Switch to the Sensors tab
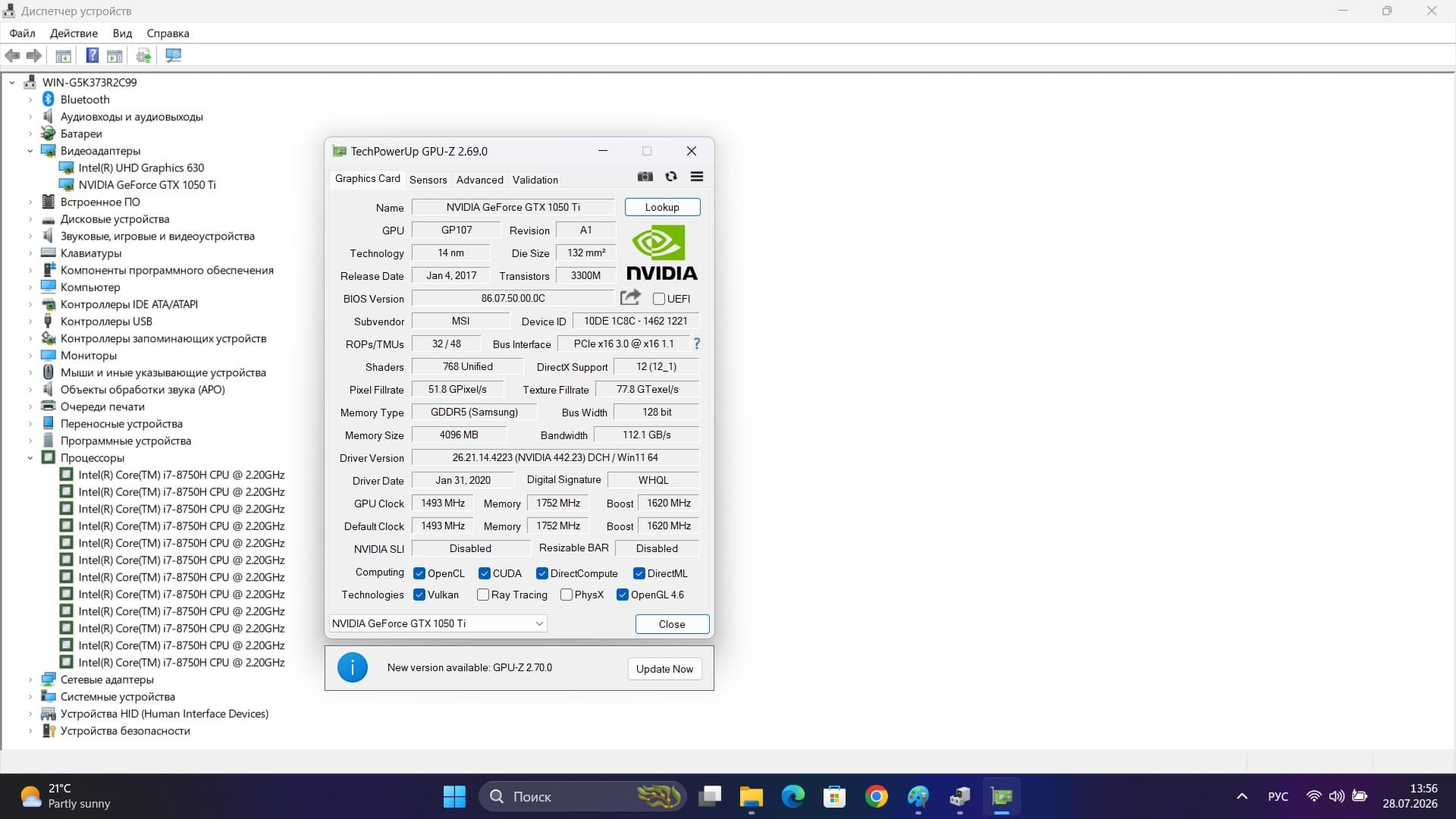 [x=428, y=180]
